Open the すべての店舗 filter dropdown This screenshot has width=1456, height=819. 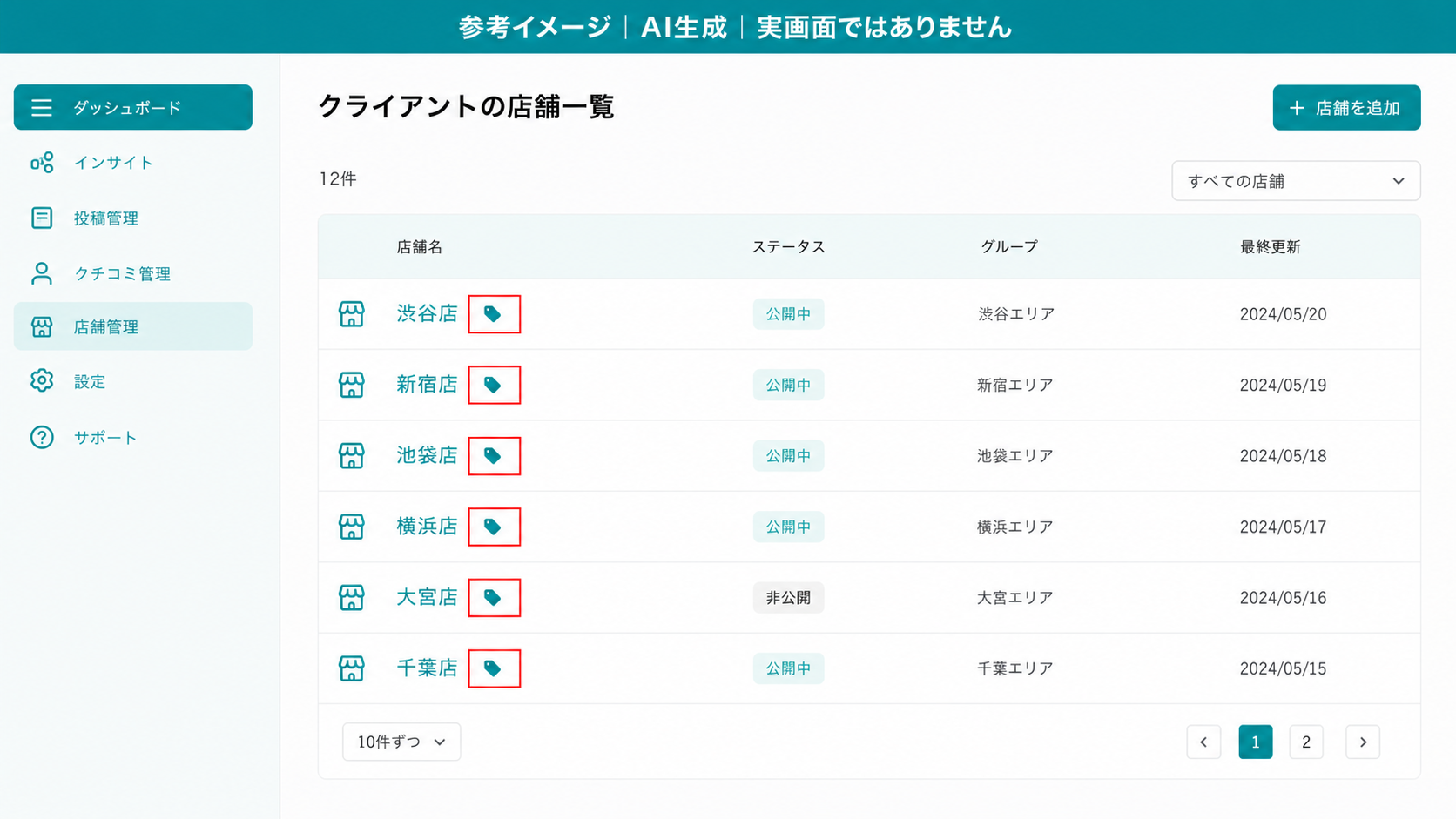pos(1296,181)
